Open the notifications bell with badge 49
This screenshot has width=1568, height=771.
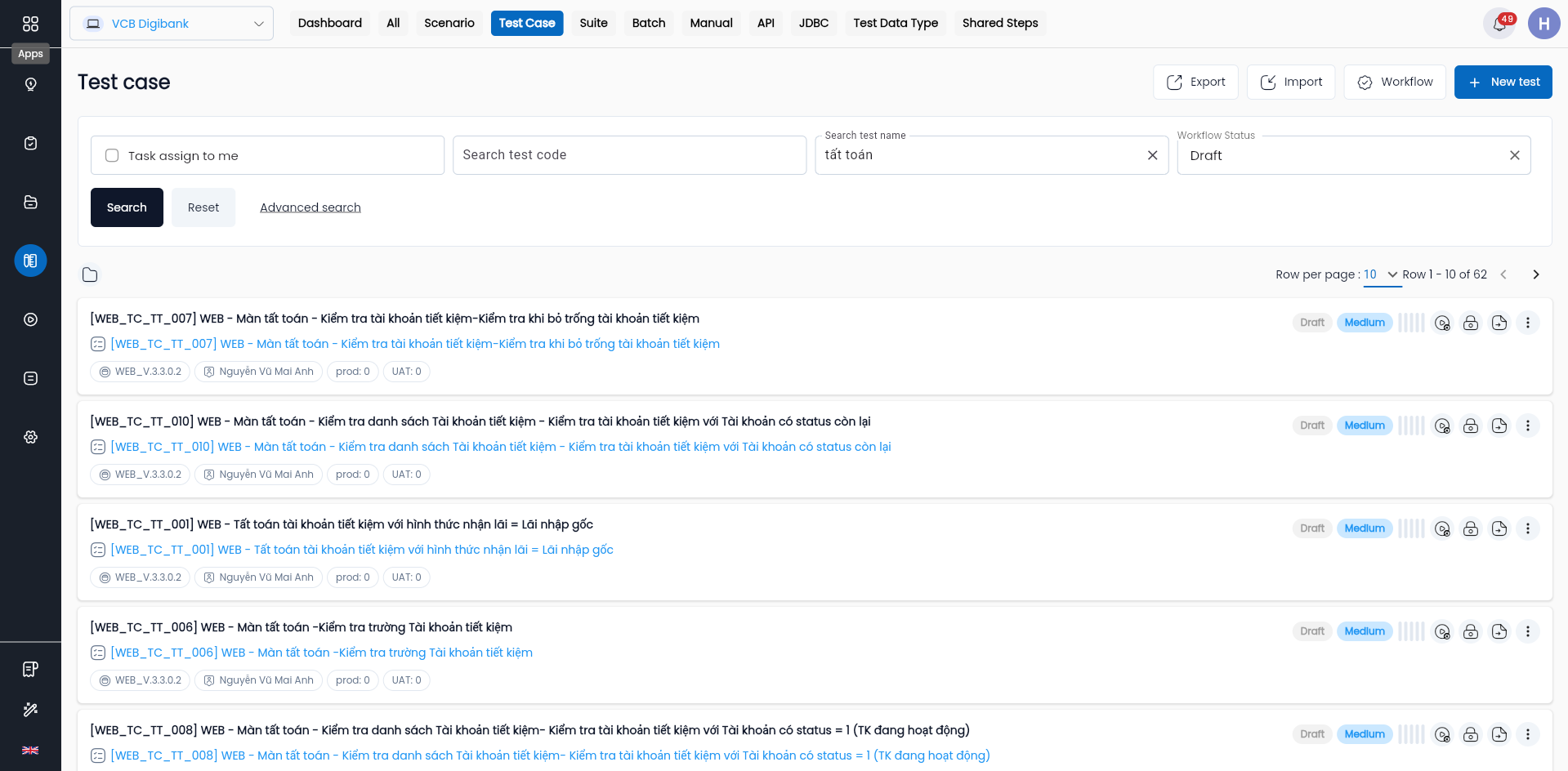coord(1500,24)
